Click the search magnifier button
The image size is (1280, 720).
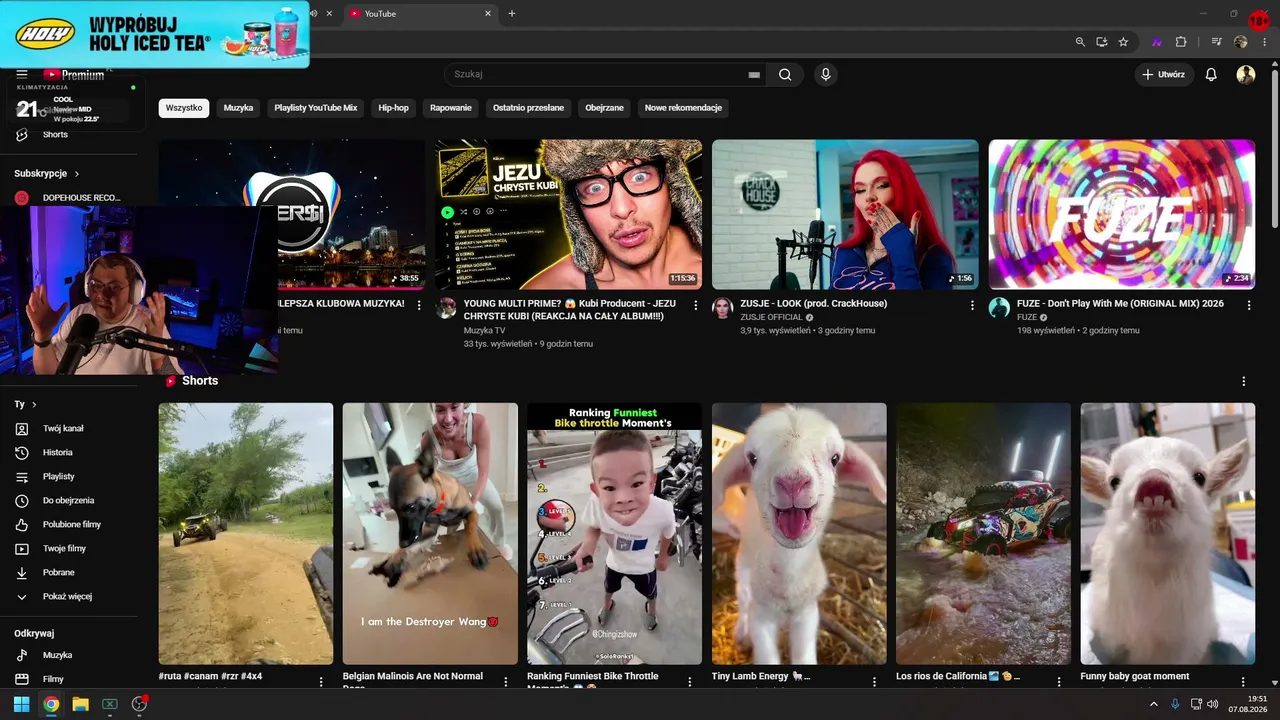tap(785, 74)
